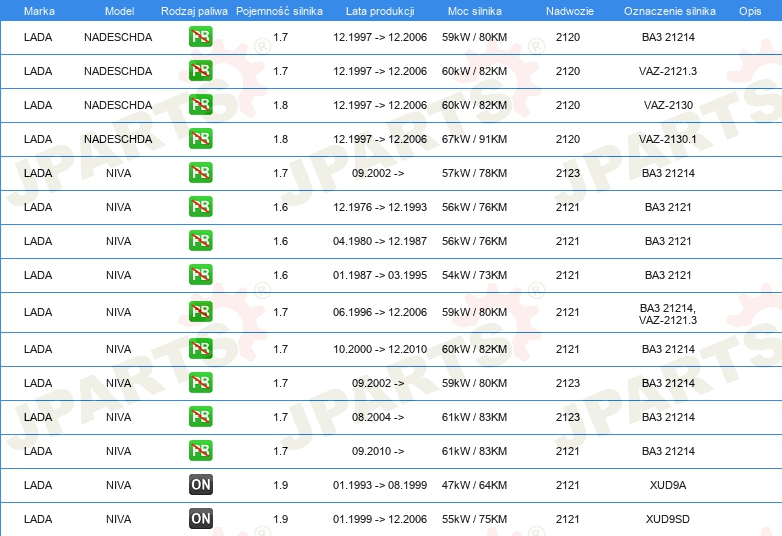This screenshot has height=536, width=782.
Task: Click the Pojemność silnika column header
Action: coord(279,11)
